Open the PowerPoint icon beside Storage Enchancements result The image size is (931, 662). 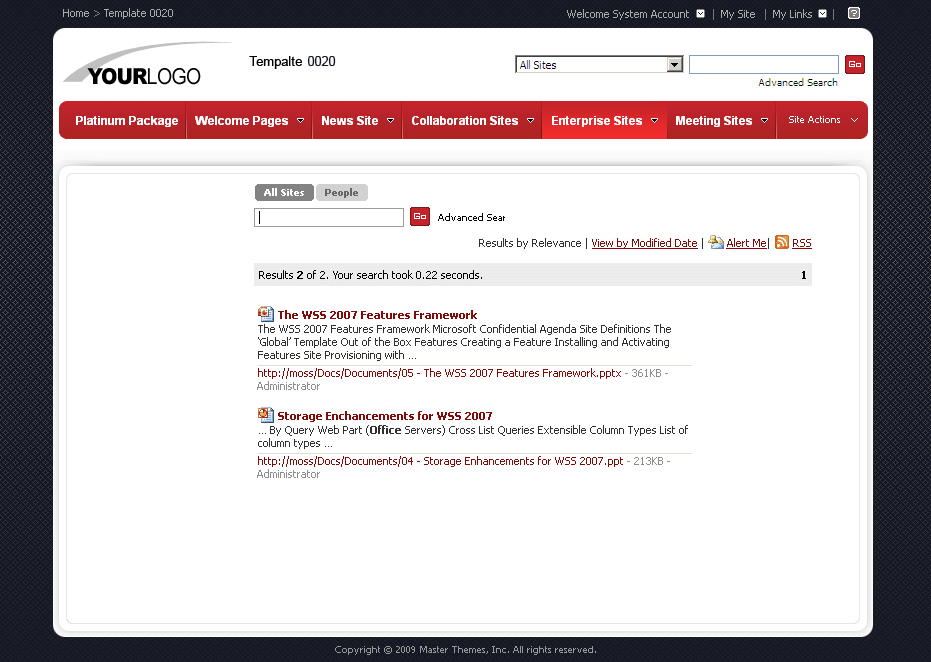pyautogui.click(x=265, y=414)
